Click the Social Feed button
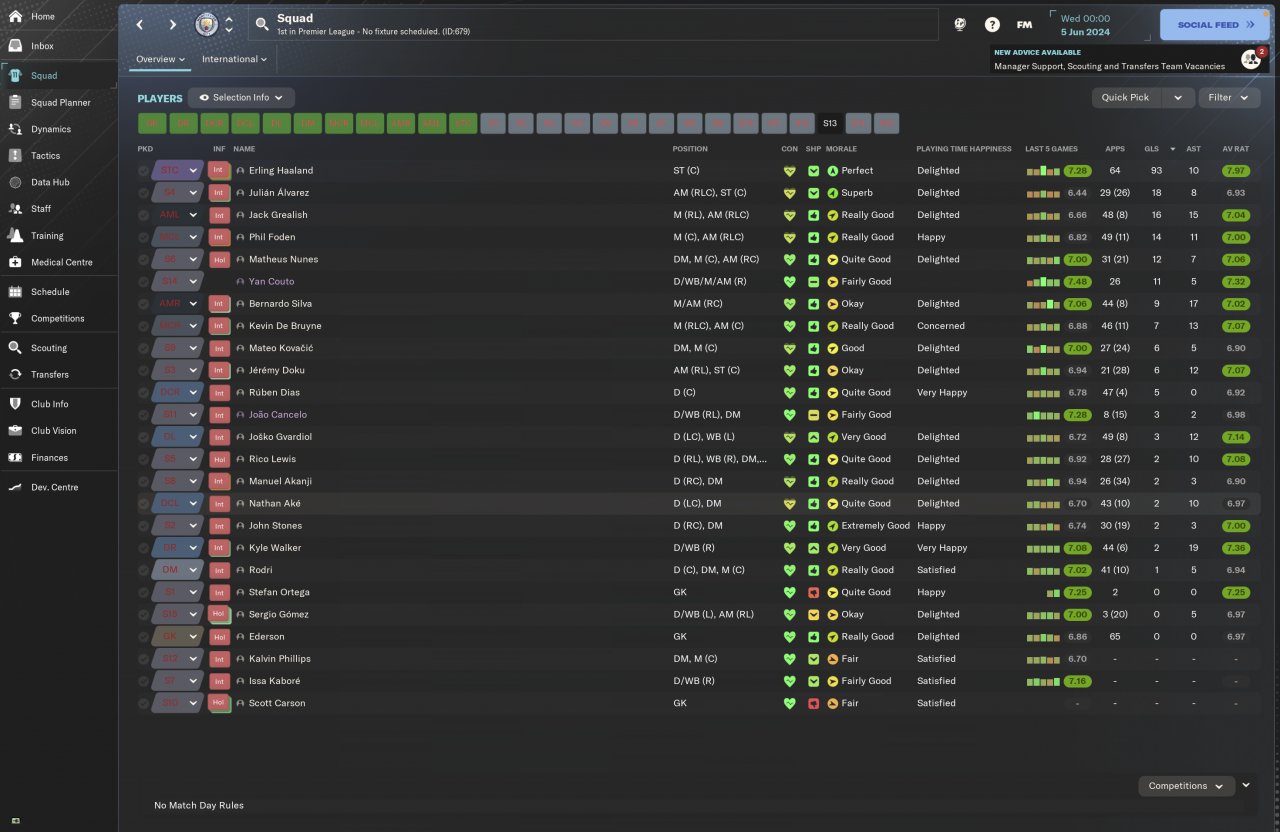1280x832 pixels. click(1214, 25)
